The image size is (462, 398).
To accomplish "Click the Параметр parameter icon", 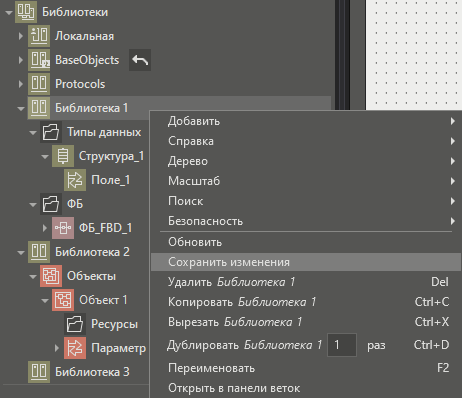I will pyautogui.click(x=75, y=348).
